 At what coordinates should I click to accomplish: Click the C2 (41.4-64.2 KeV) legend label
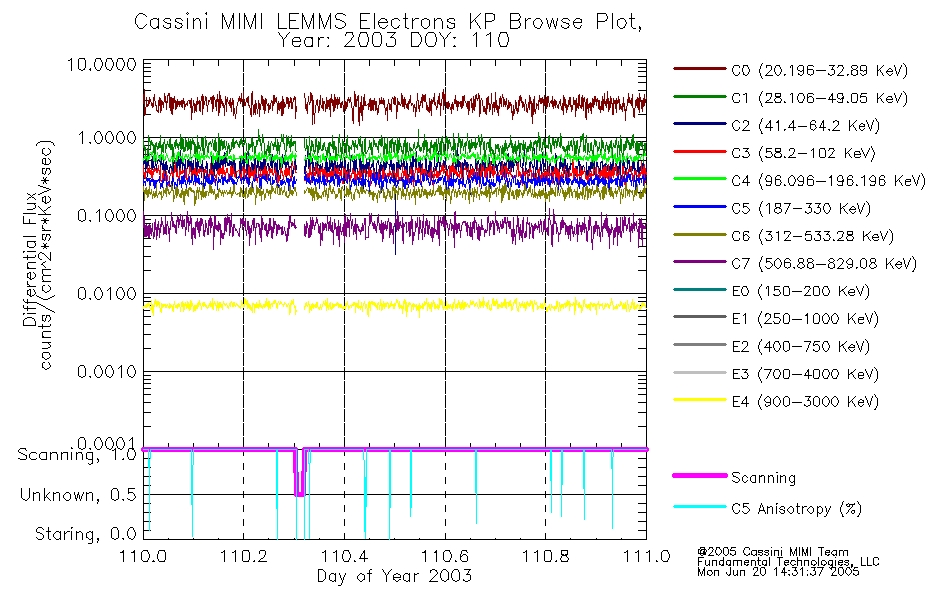[x=805, y=125]
